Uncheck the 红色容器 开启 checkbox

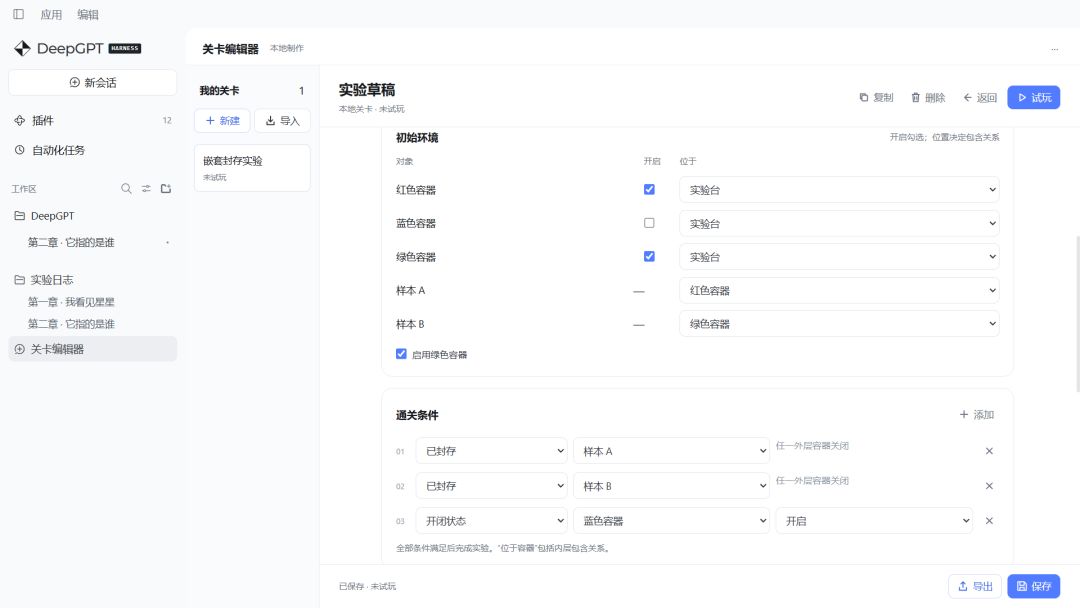pos(649,189)
